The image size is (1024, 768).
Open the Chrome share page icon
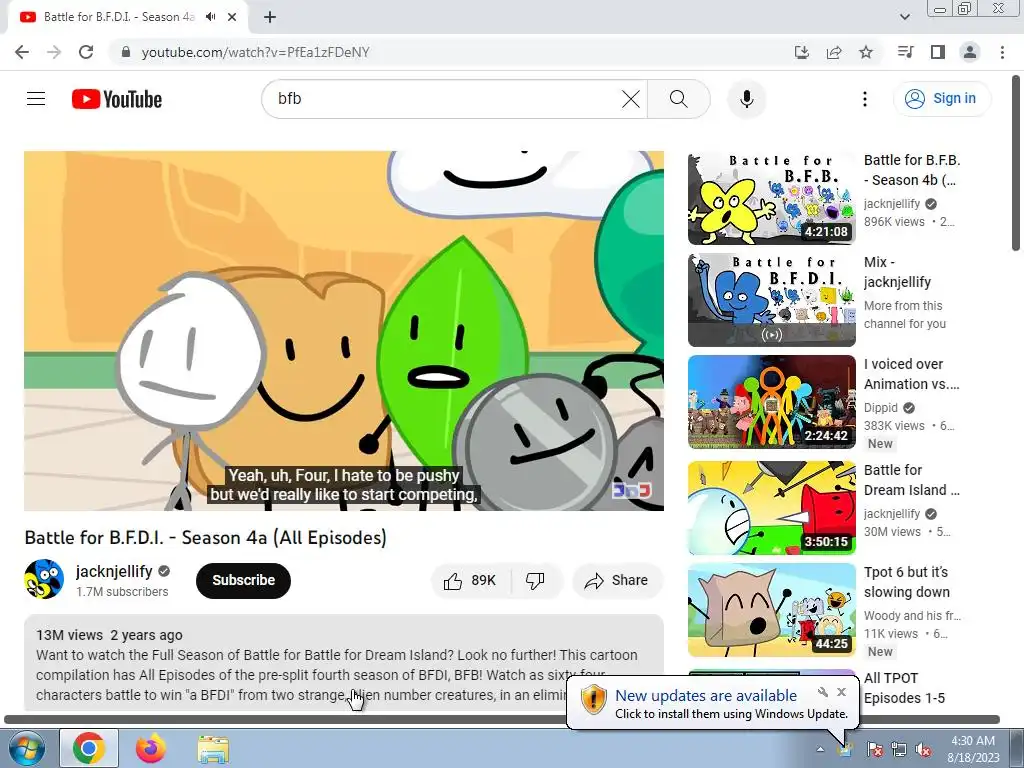(x=834, y=52)
